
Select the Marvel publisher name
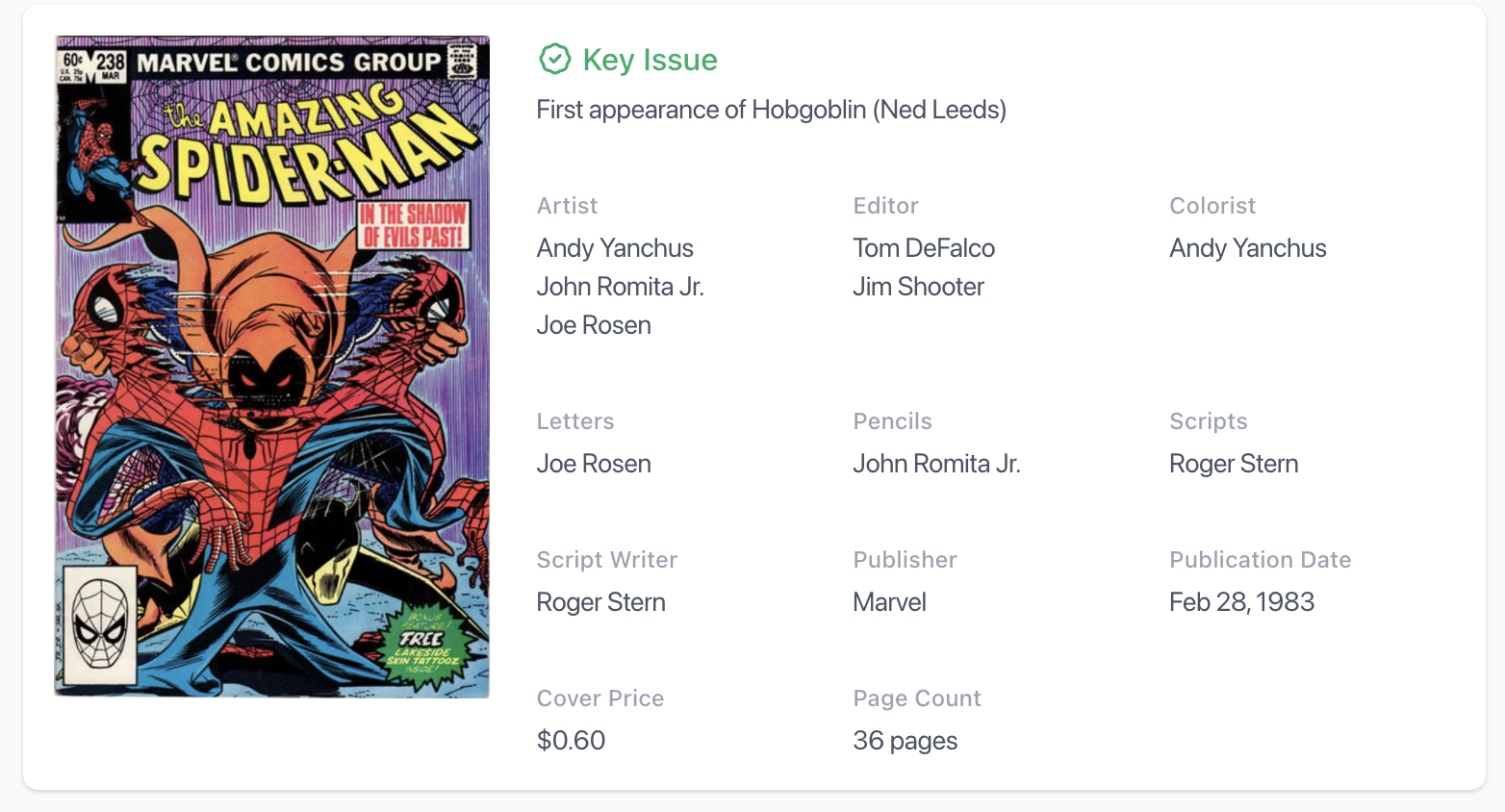pyautogui.click(x=889, y=602)
